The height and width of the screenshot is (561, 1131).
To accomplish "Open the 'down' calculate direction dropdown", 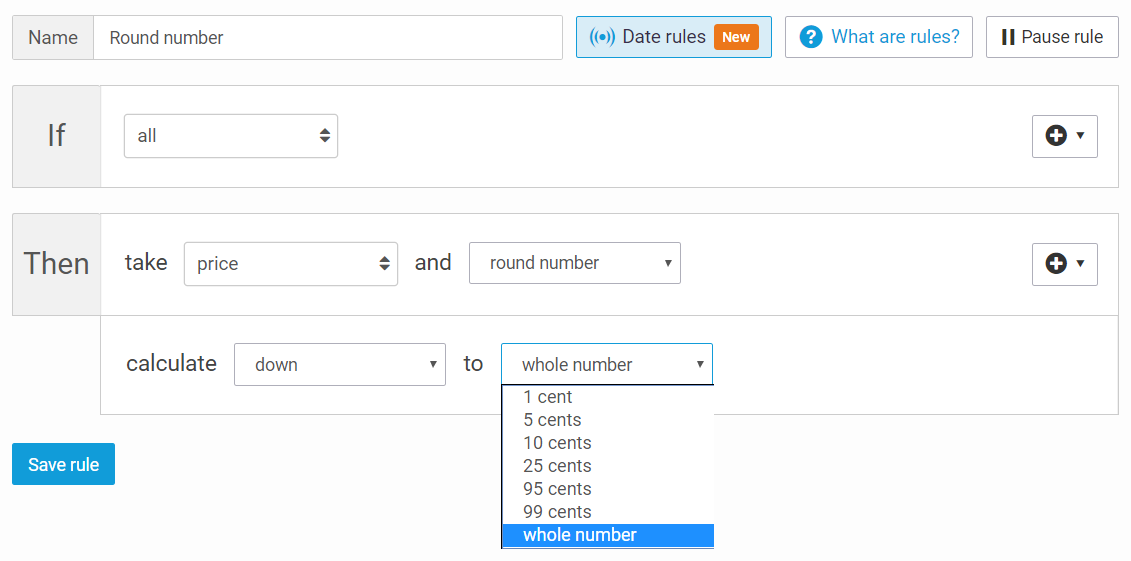I will click(339, 365).
